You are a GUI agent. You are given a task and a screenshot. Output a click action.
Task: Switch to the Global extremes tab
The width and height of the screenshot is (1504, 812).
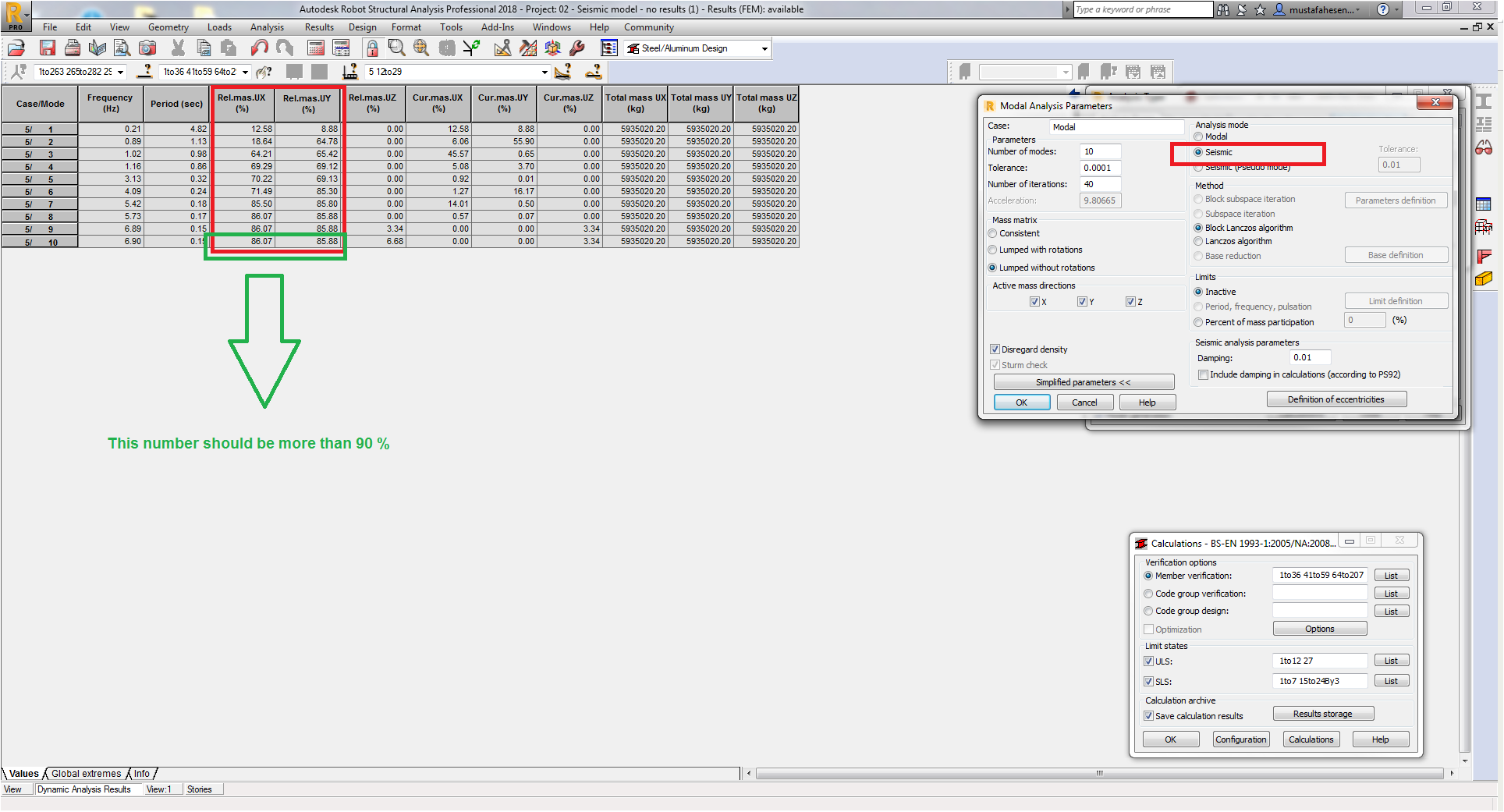(85, 773)
